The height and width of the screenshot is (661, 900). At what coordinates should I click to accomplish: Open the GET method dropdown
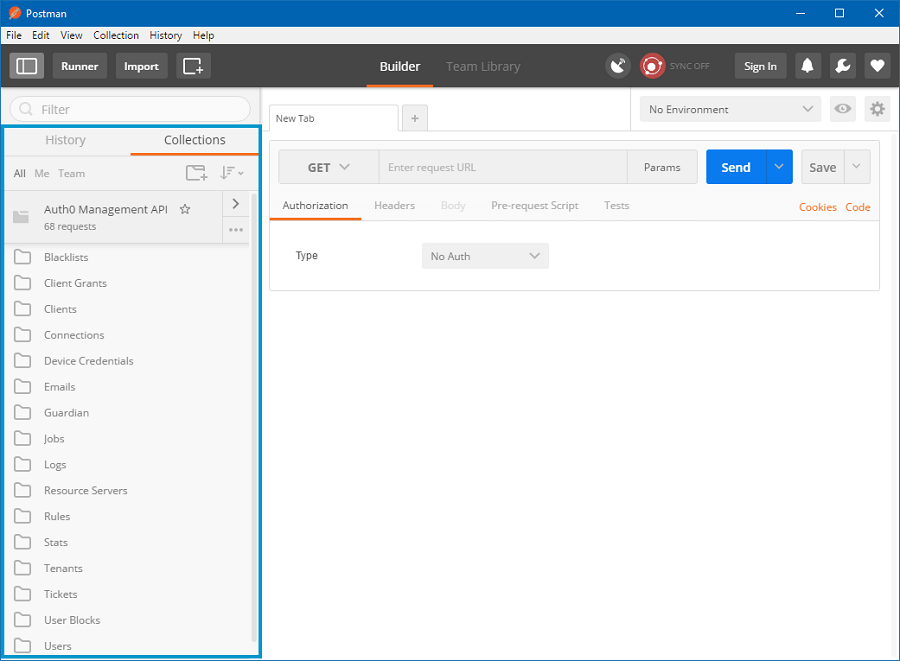point(327,166)
